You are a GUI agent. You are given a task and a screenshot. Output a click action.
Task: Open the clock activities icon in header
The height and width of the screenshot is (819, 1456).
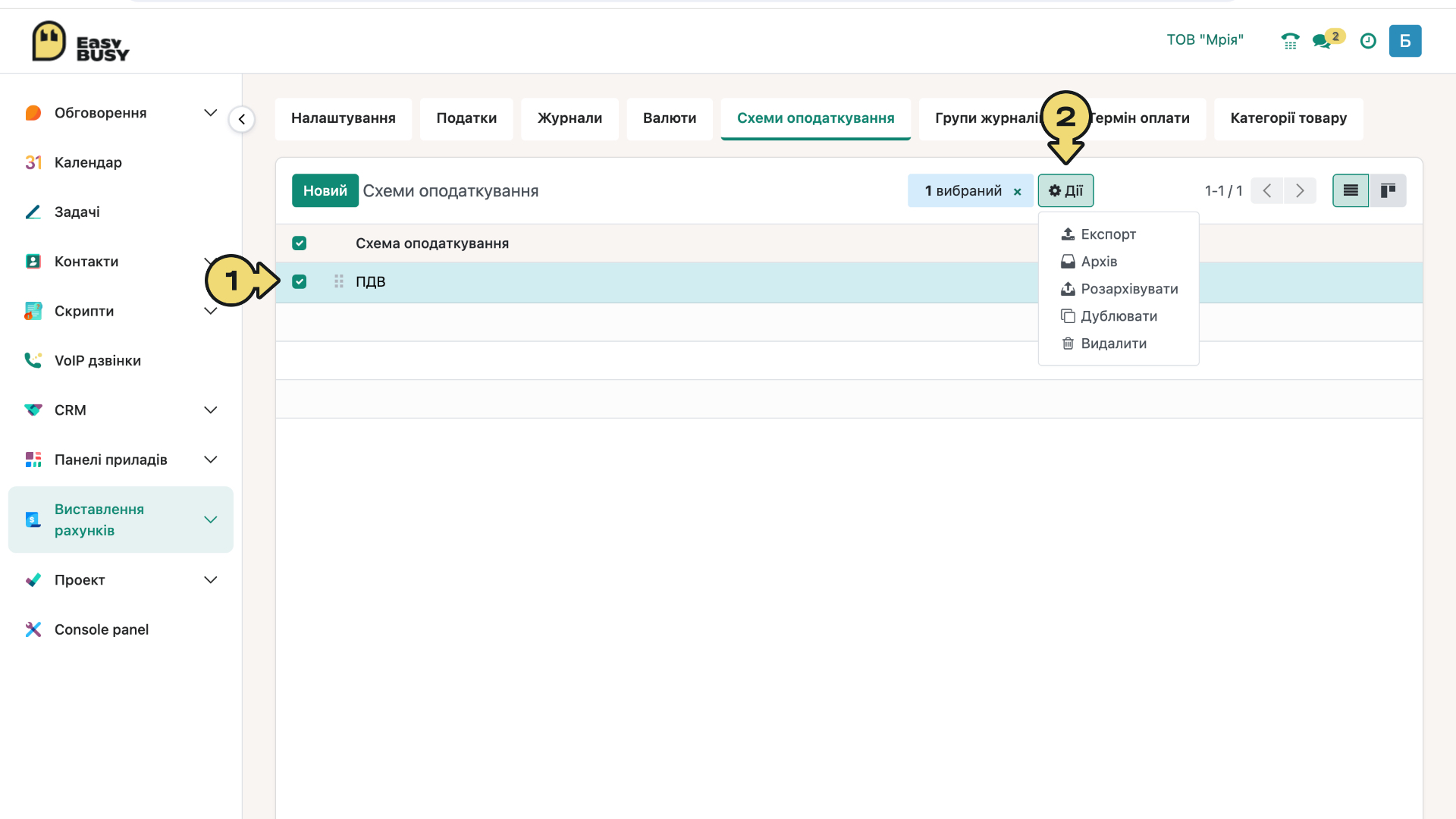pos(1368,41)
